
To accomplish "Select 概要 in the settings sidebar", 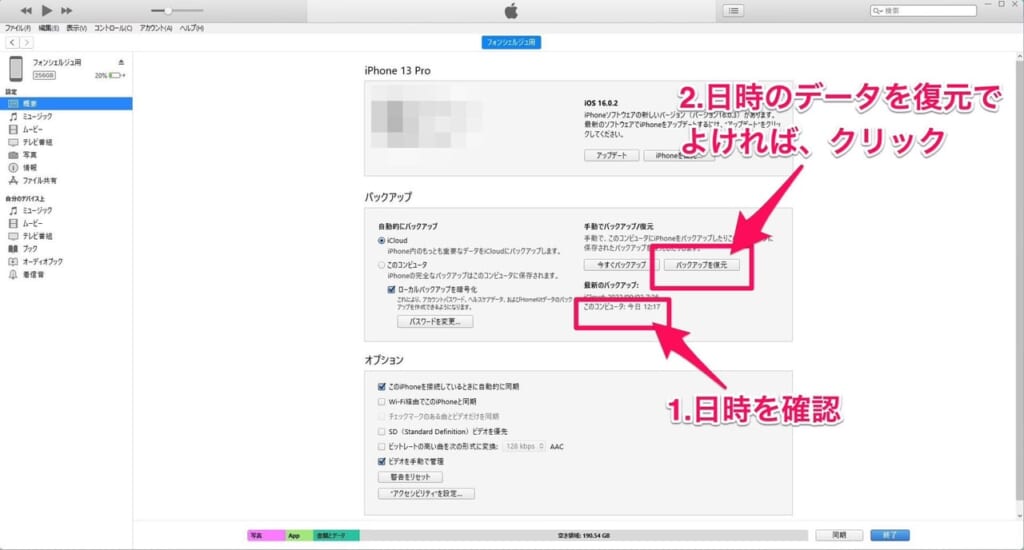I will click(66, 103).
